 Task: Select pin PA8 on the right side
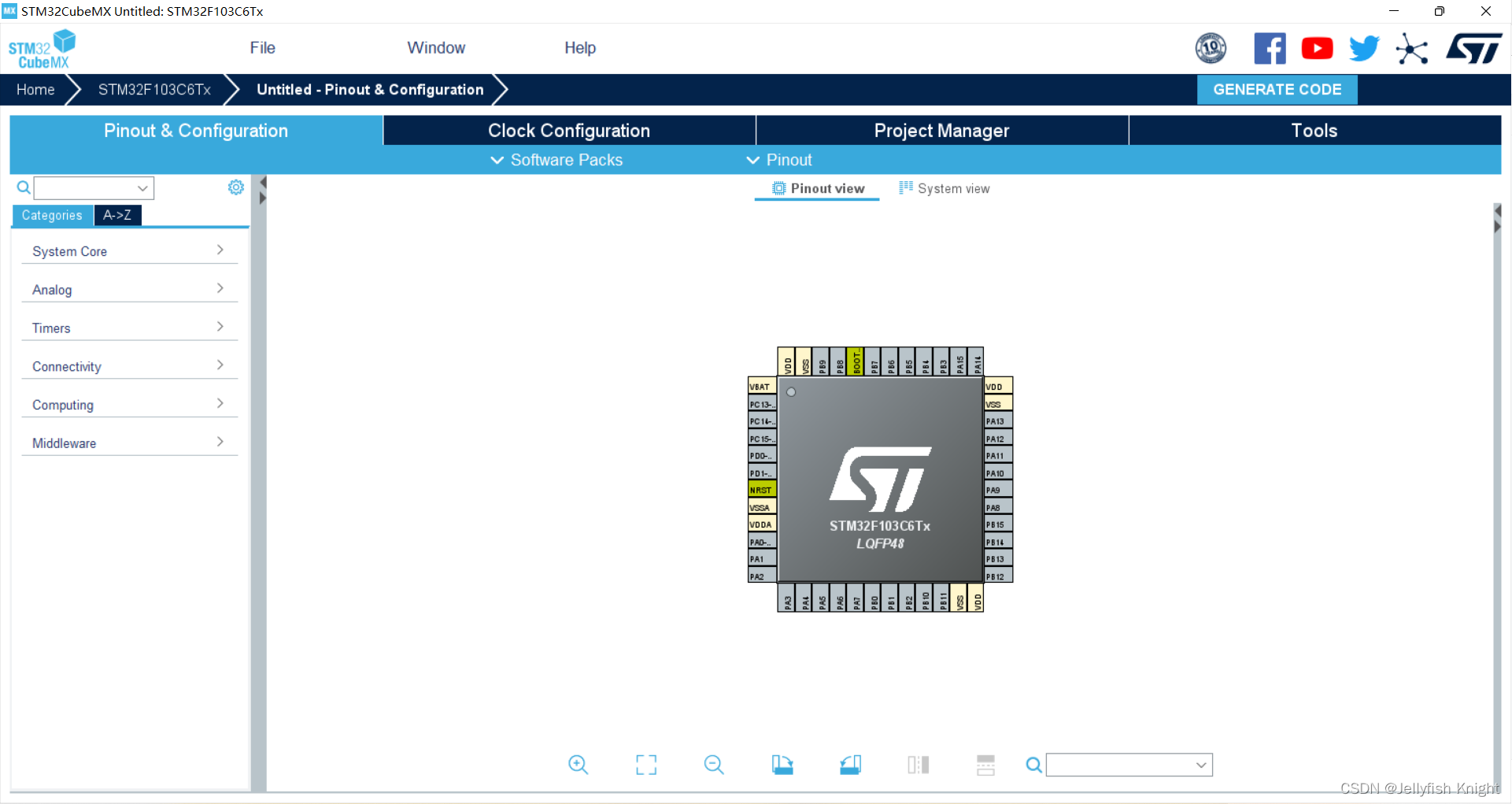point(996,507)
